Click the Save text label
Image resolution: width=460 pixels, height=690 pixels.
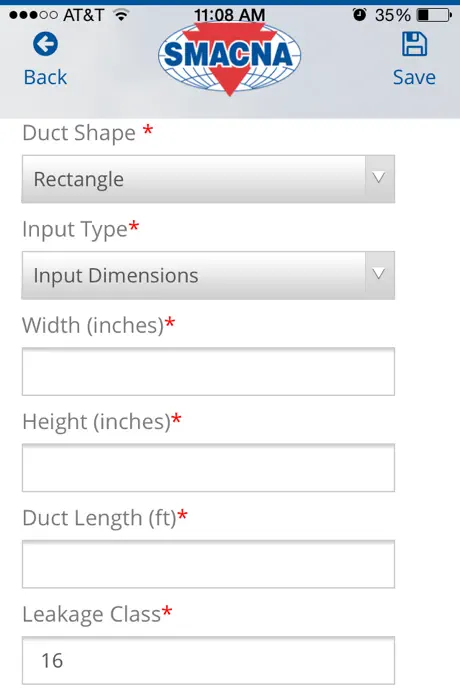tap(414, 77)
